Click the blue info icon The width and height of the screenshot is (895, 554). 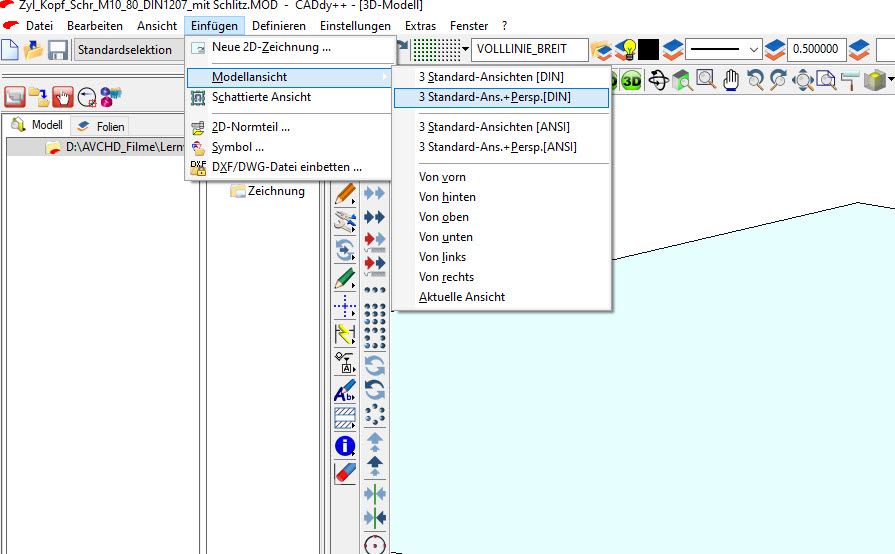click(345, 446)
